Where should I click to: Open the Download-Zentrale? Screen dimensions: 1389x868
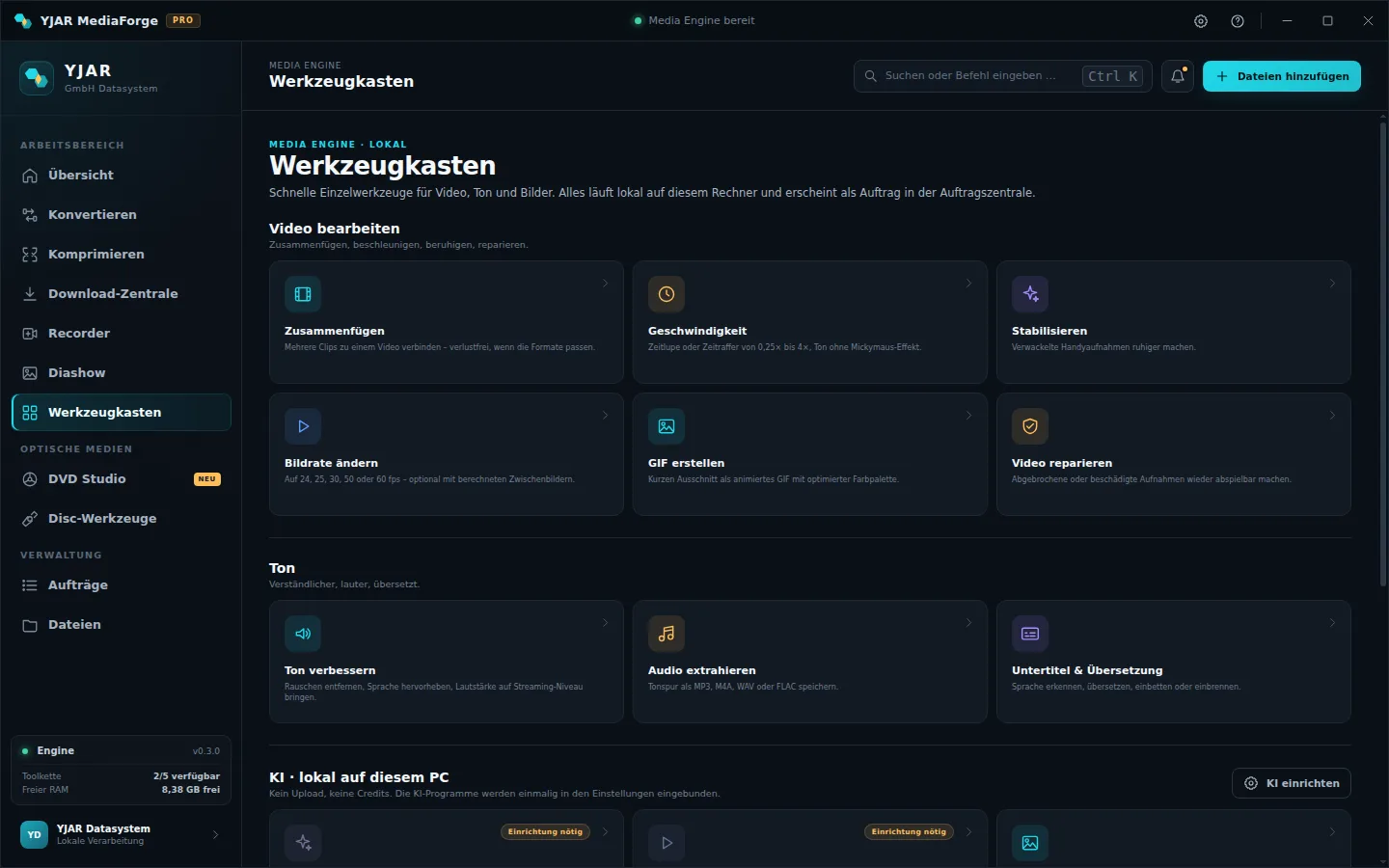(x=121, y=294)
